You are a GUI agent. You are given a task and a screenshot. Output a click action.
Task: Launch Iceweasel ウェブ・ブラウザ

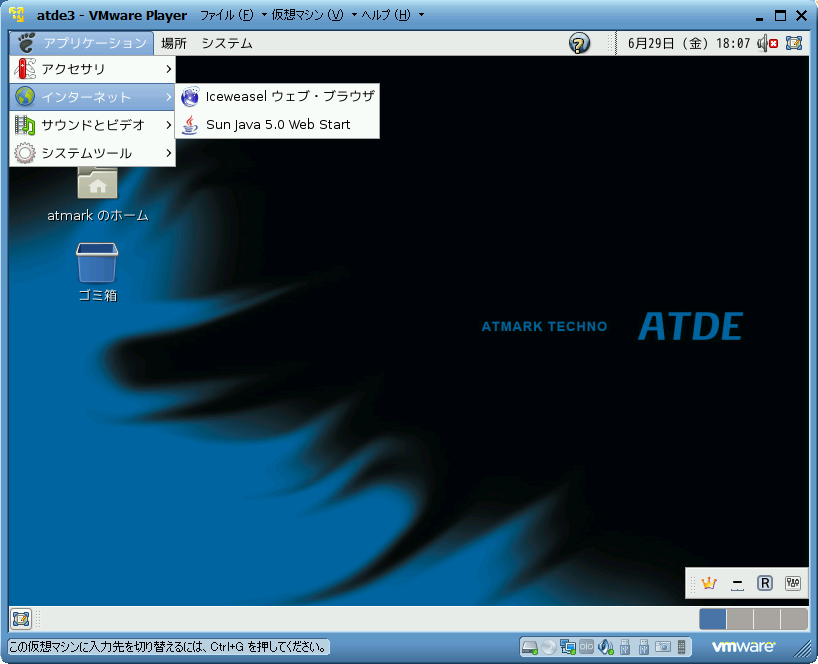277,96
